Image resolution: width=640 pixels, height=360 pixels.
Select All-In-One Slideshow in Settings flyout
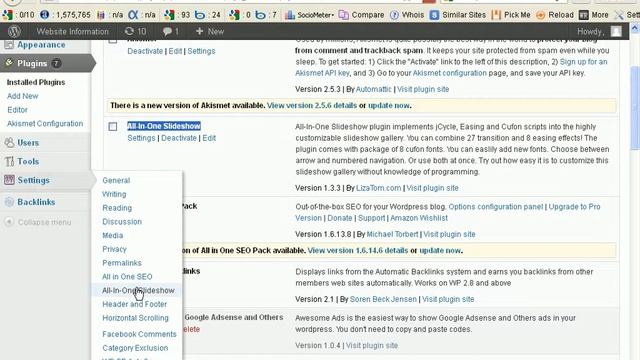[x=138, y=291]
